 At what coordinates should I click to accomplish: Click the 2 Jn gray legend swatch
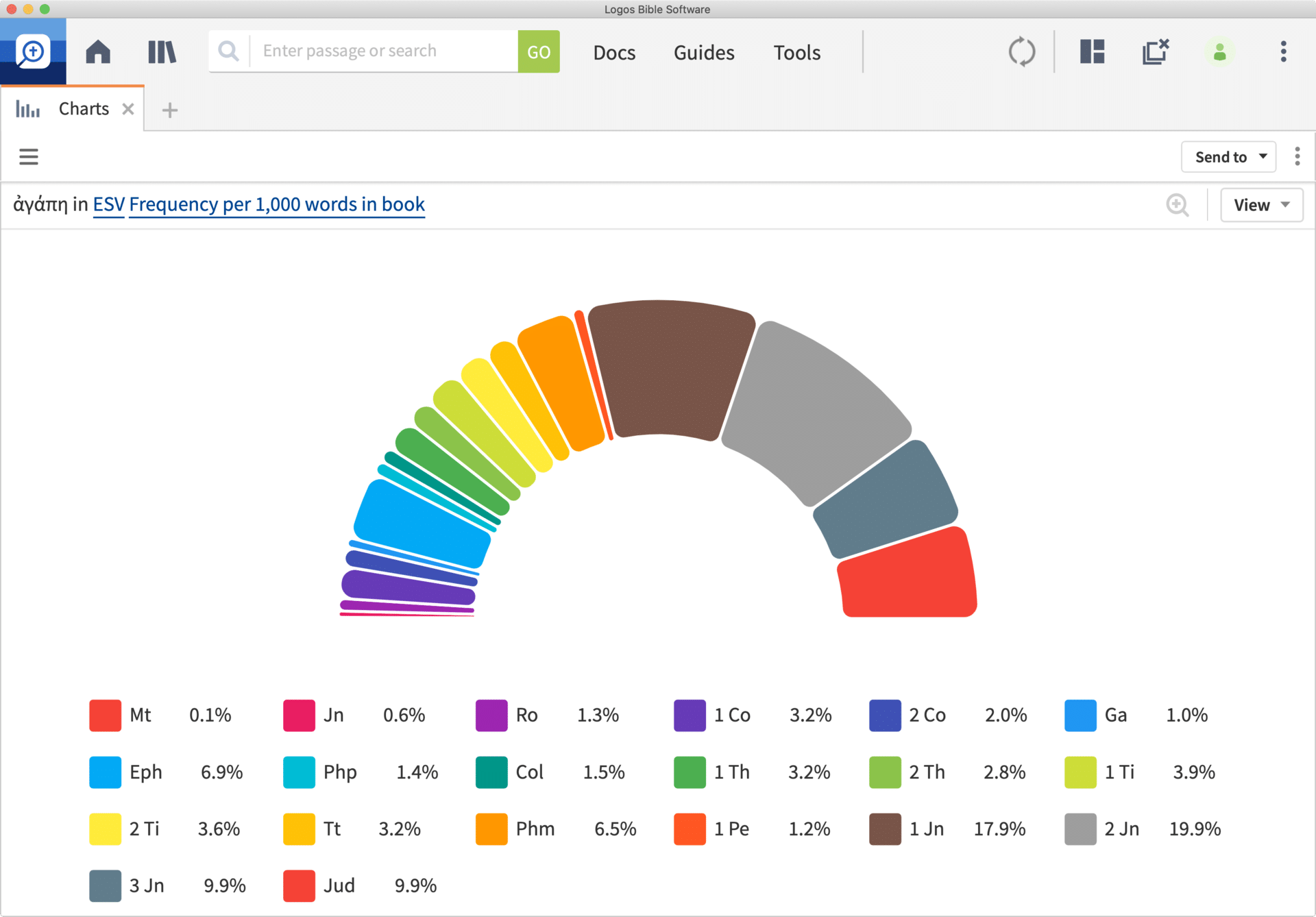pyautogui.click(x=1080, y=829)
